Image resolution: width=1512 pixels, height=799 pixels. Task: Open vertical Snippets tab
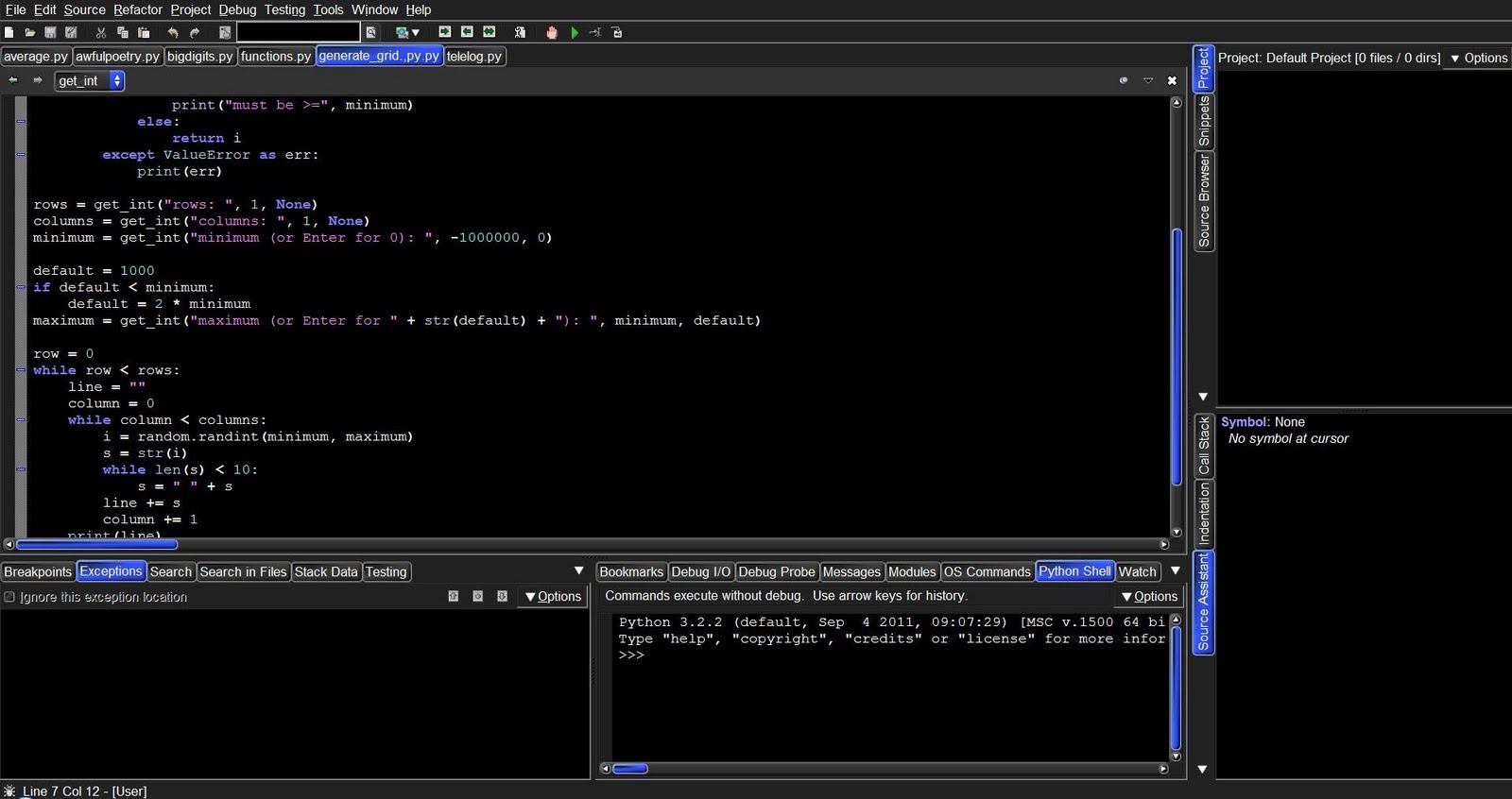[1204, 121]
